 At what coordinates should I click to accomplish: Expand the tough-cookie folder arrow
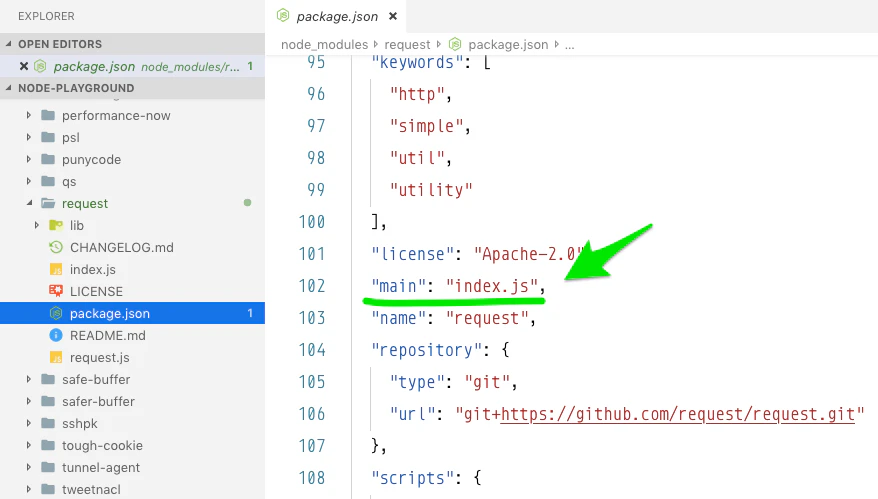29,445
